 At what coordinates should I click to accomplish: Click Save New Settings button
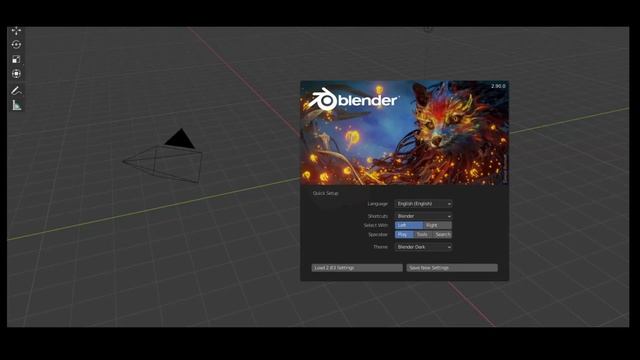452,268
